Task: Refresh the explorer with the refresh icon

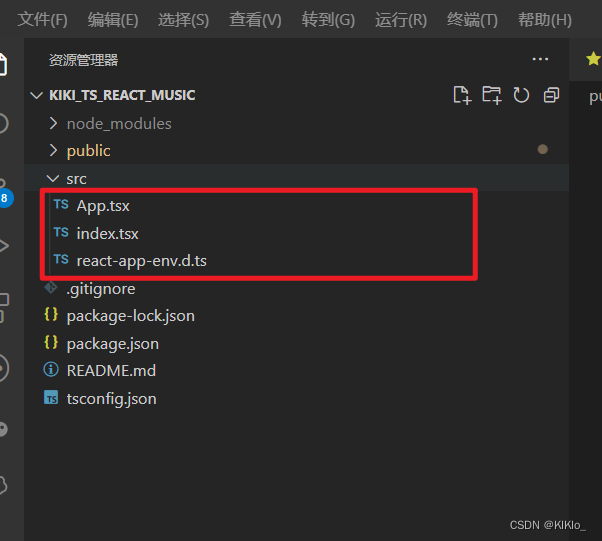Action: click(x=521, y=95)
